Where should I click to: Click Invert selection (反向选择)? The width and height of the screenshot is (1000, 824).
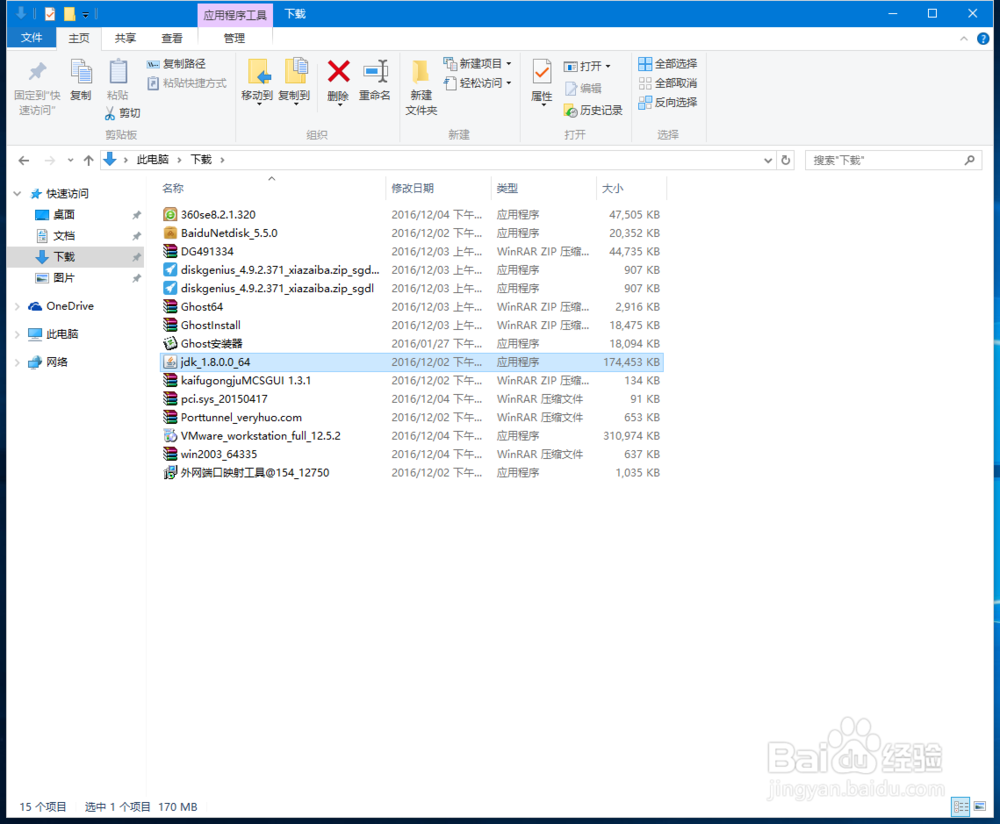(x=668, y=102)
